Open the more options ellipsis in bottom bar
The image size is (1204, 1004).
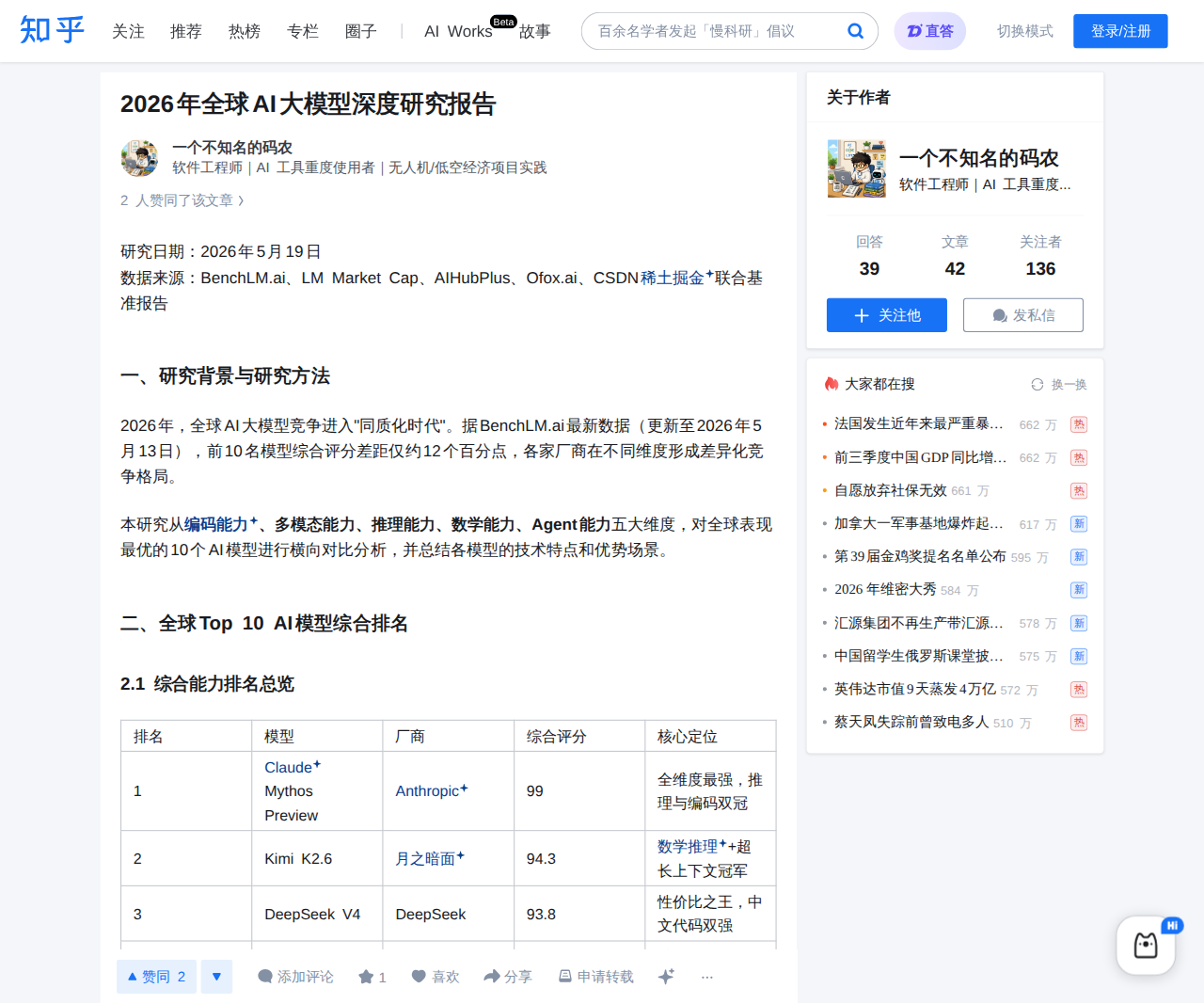click(x=707, y=977)
